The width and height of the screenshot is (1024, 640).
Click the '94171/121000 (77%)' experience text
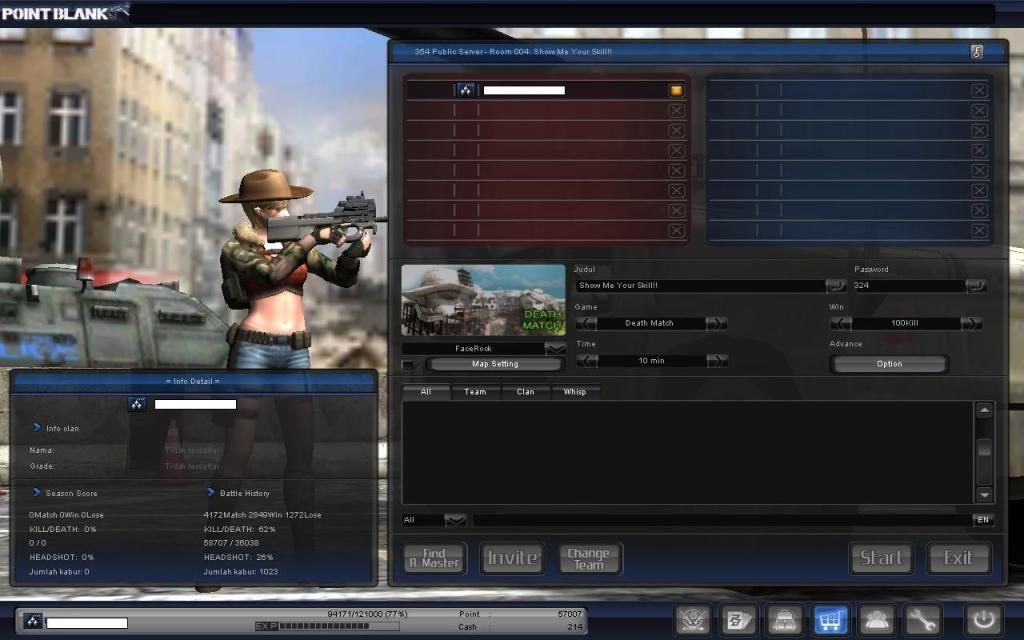(x=367, y=614)
